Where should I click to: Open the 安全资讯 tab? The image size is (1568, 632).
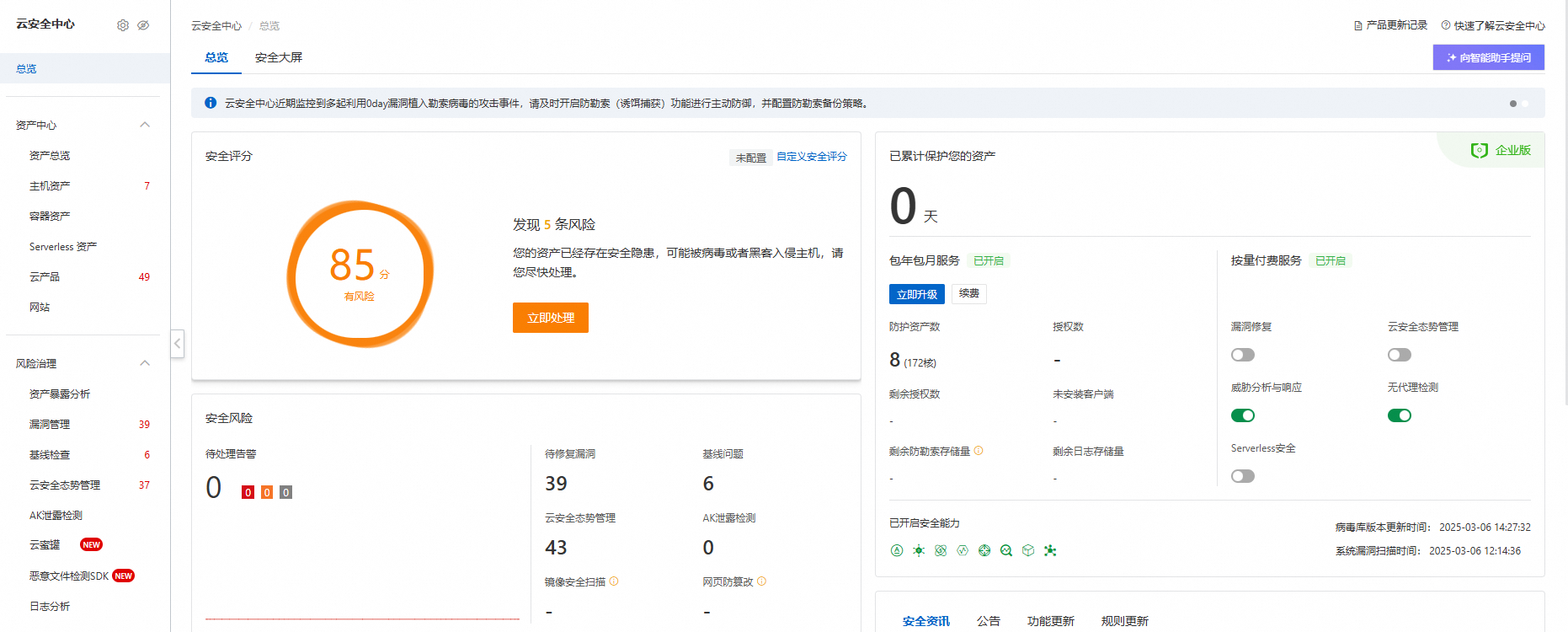[x=926, y=621]
